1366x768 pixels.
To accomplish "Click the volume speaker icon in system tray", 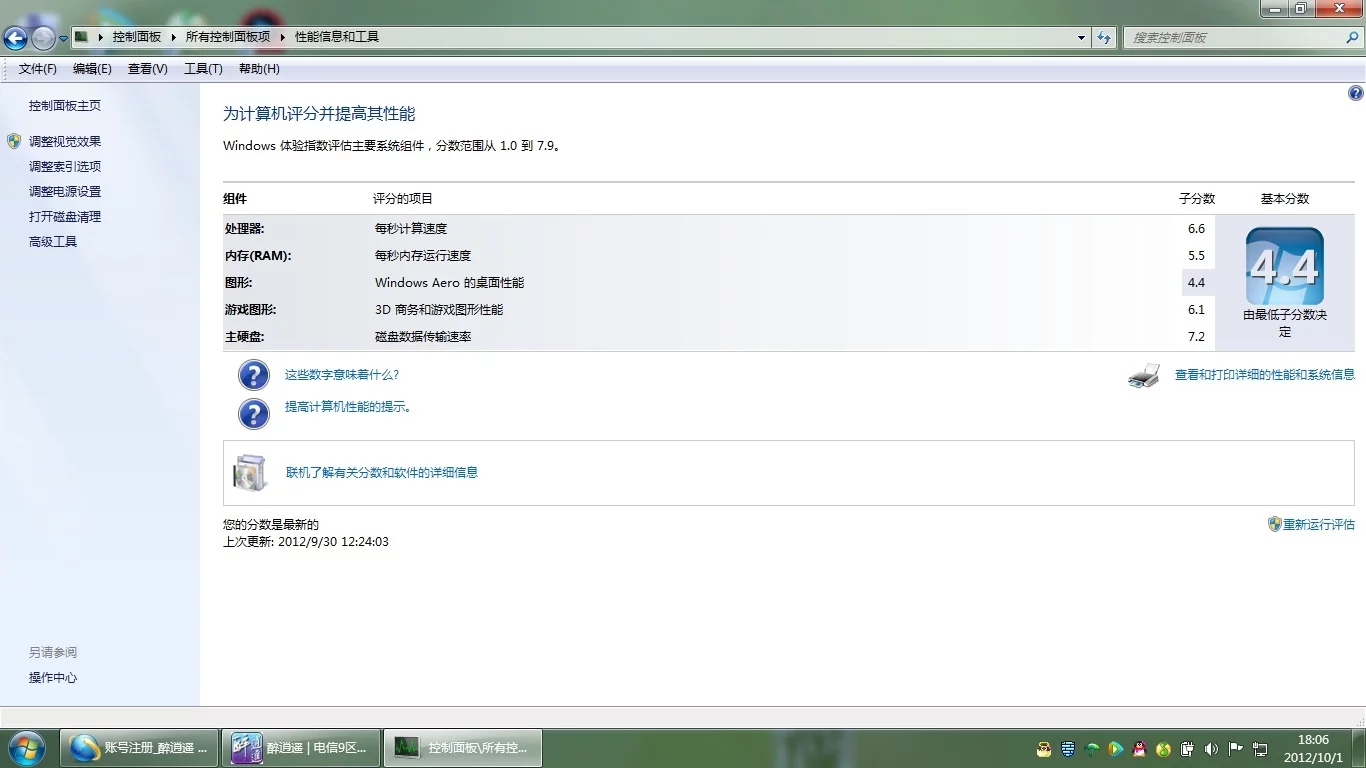I will pos(1211,748).
